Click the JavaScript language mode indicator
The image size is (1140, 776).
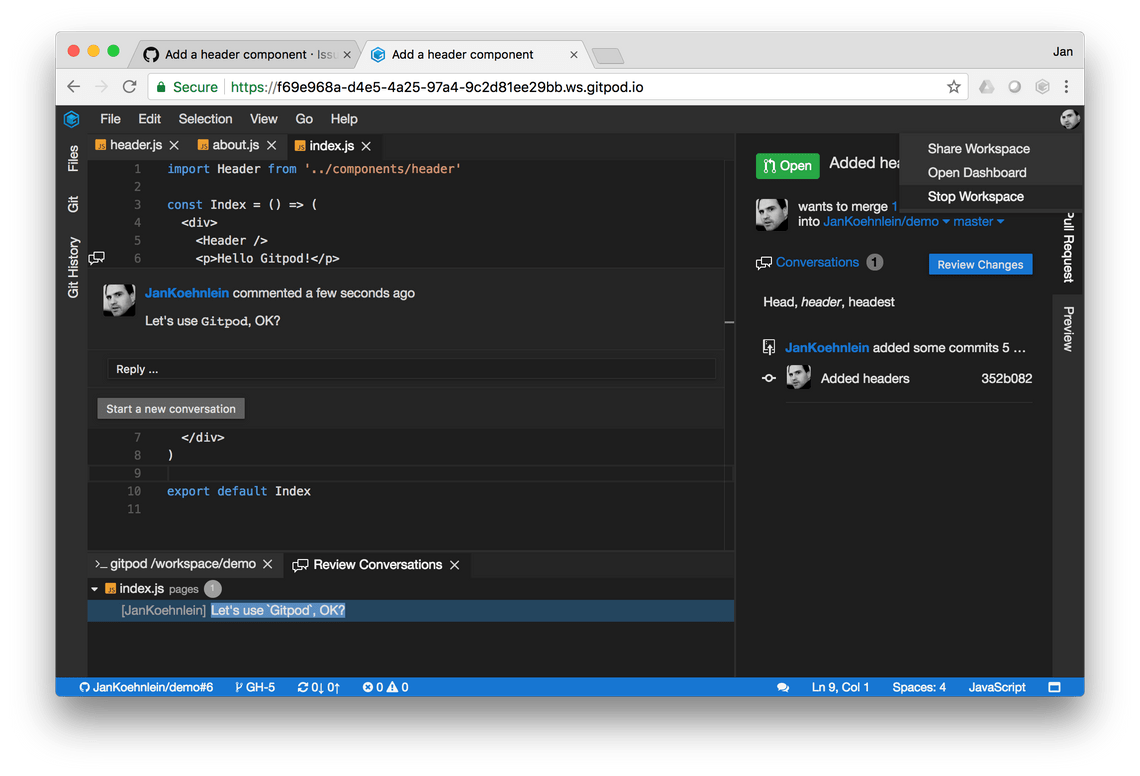pos(997,687)
